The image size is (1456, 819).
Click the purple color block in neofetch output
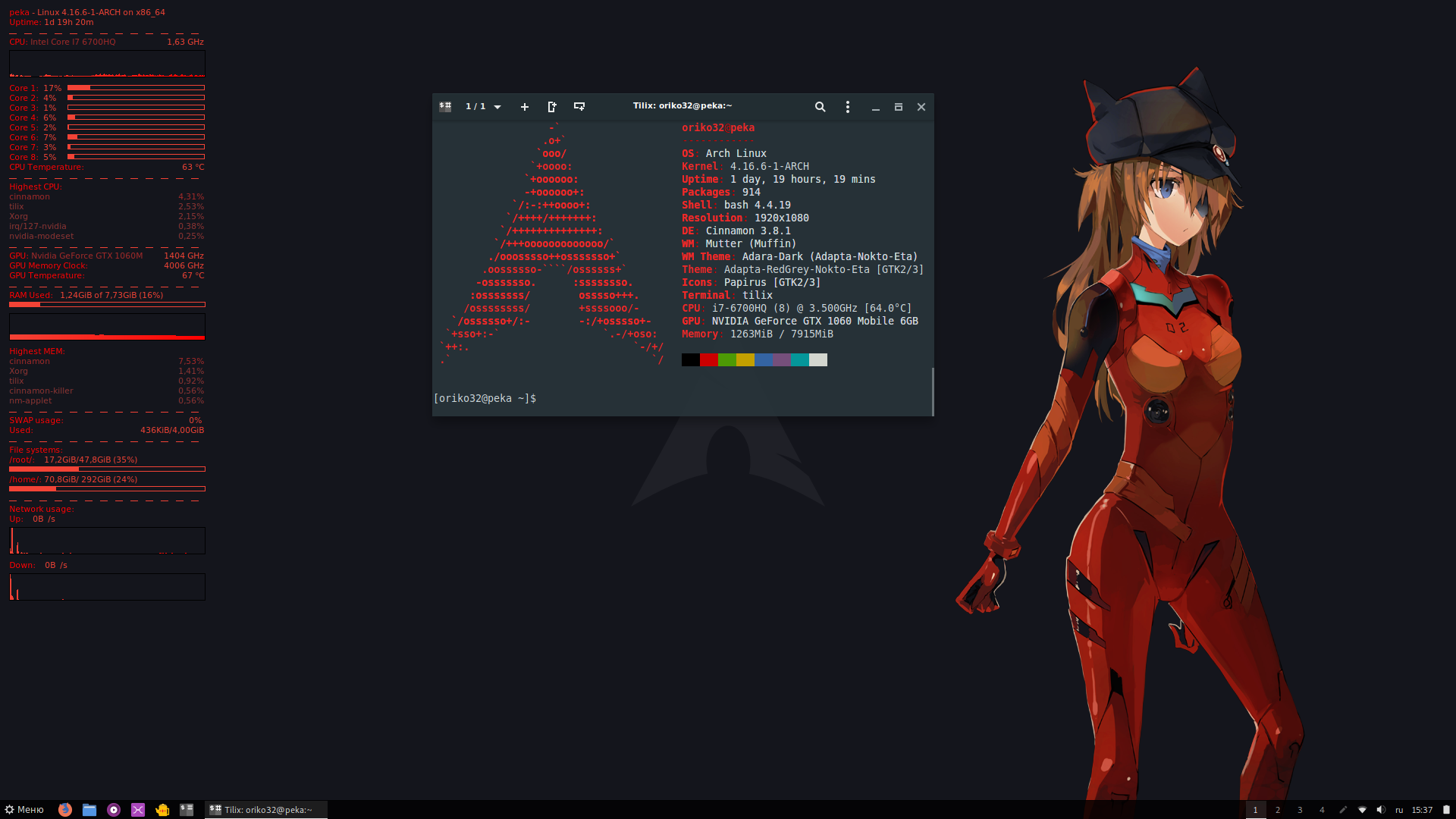point(782,359)
